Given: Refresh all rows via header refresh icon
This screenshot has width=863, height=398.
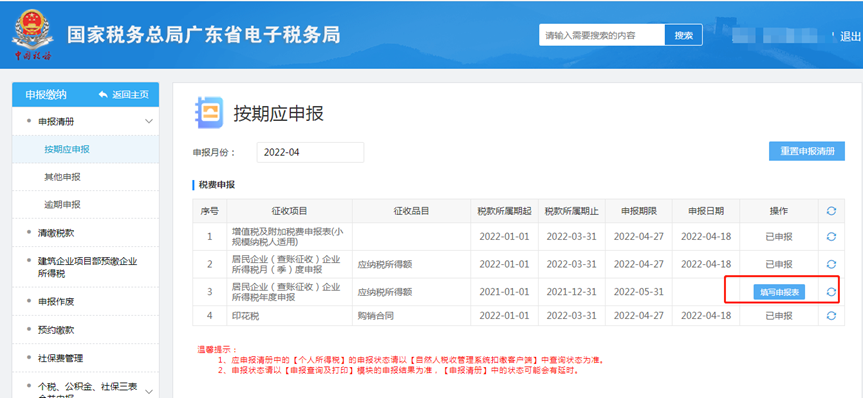Looking at the screenshot, I should [x=831, y=211].
